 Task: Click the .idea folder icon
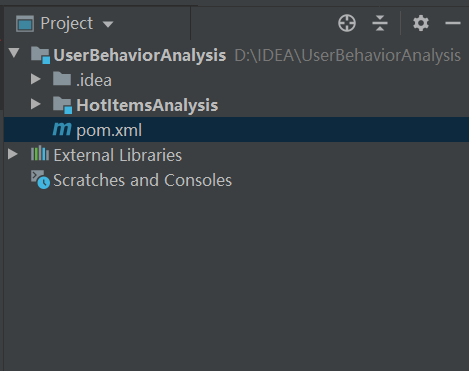[62, 79]
